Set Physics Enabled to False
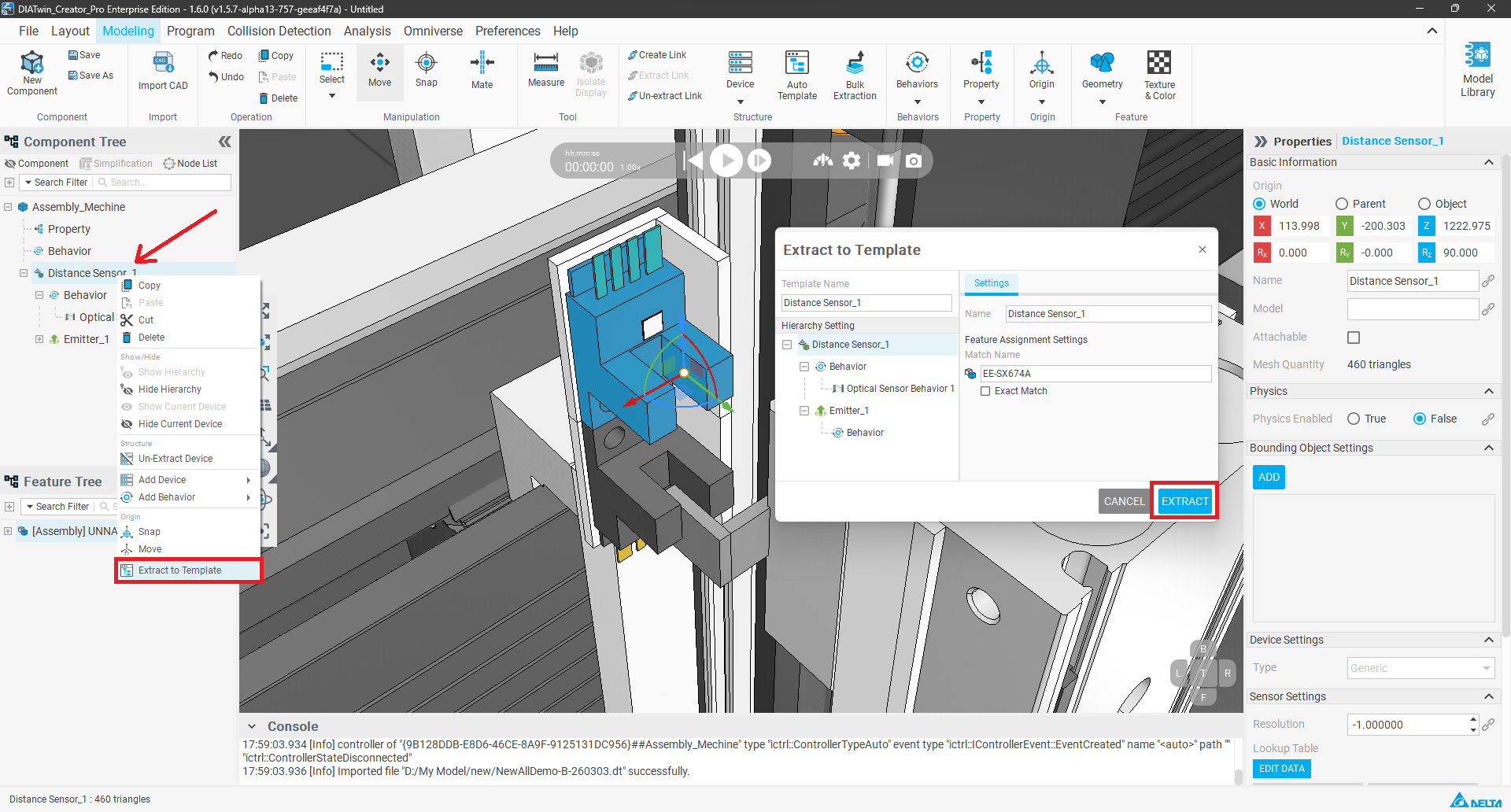This screenshot has width=1511, height=812. coord(1420,419)
